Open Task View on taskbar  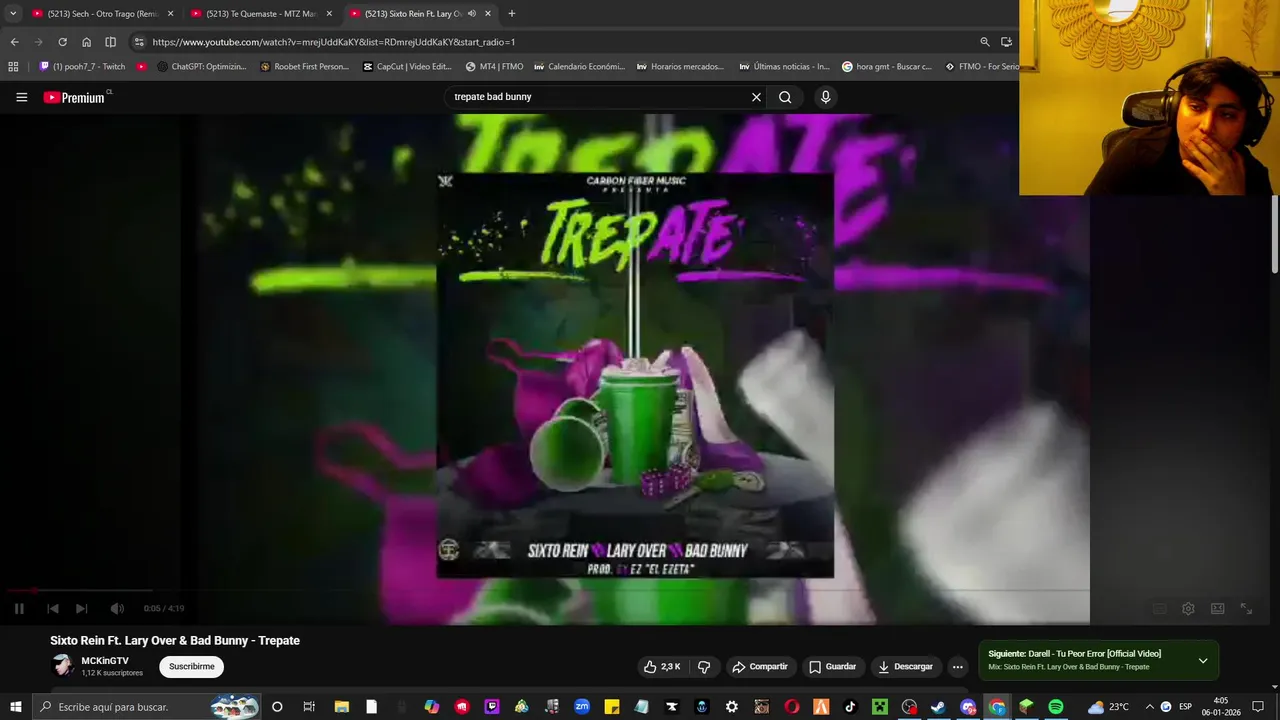point(309,707)
